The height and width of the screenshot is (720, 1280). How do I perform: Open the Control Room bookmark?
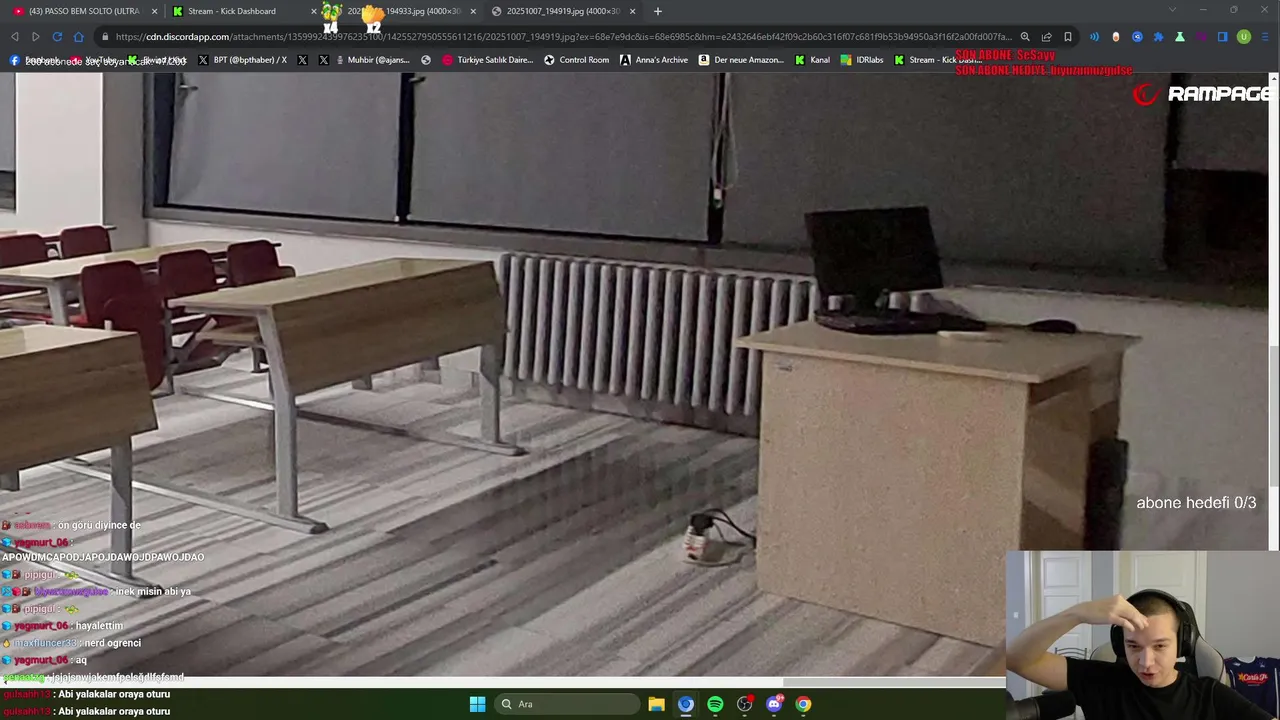(x=576, y=60)
